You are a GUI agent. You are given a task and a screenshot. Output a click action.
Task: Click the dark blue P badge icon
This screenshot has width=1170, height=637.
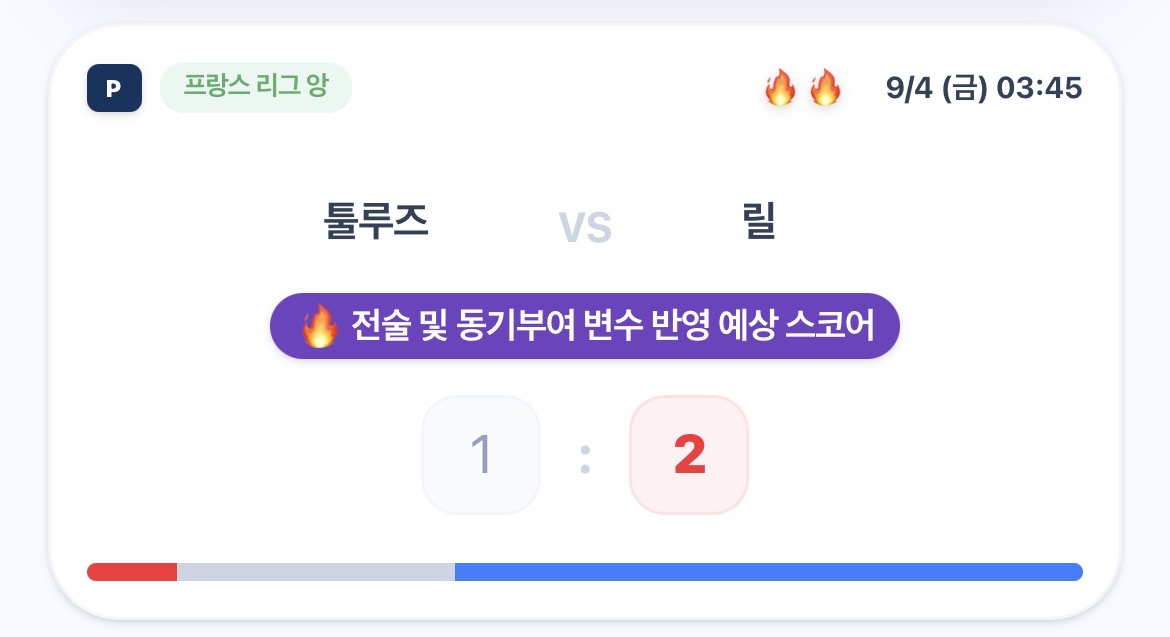pyautogui.click(x=114, y=88)
